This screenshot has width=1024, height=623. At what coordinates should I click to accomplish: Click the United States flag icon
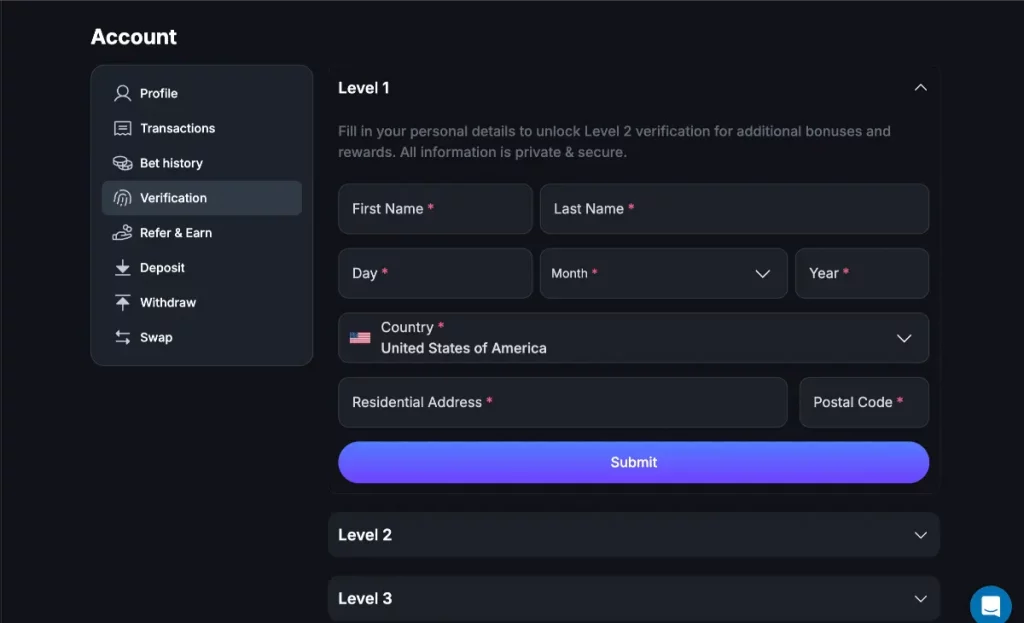point(360,338)
